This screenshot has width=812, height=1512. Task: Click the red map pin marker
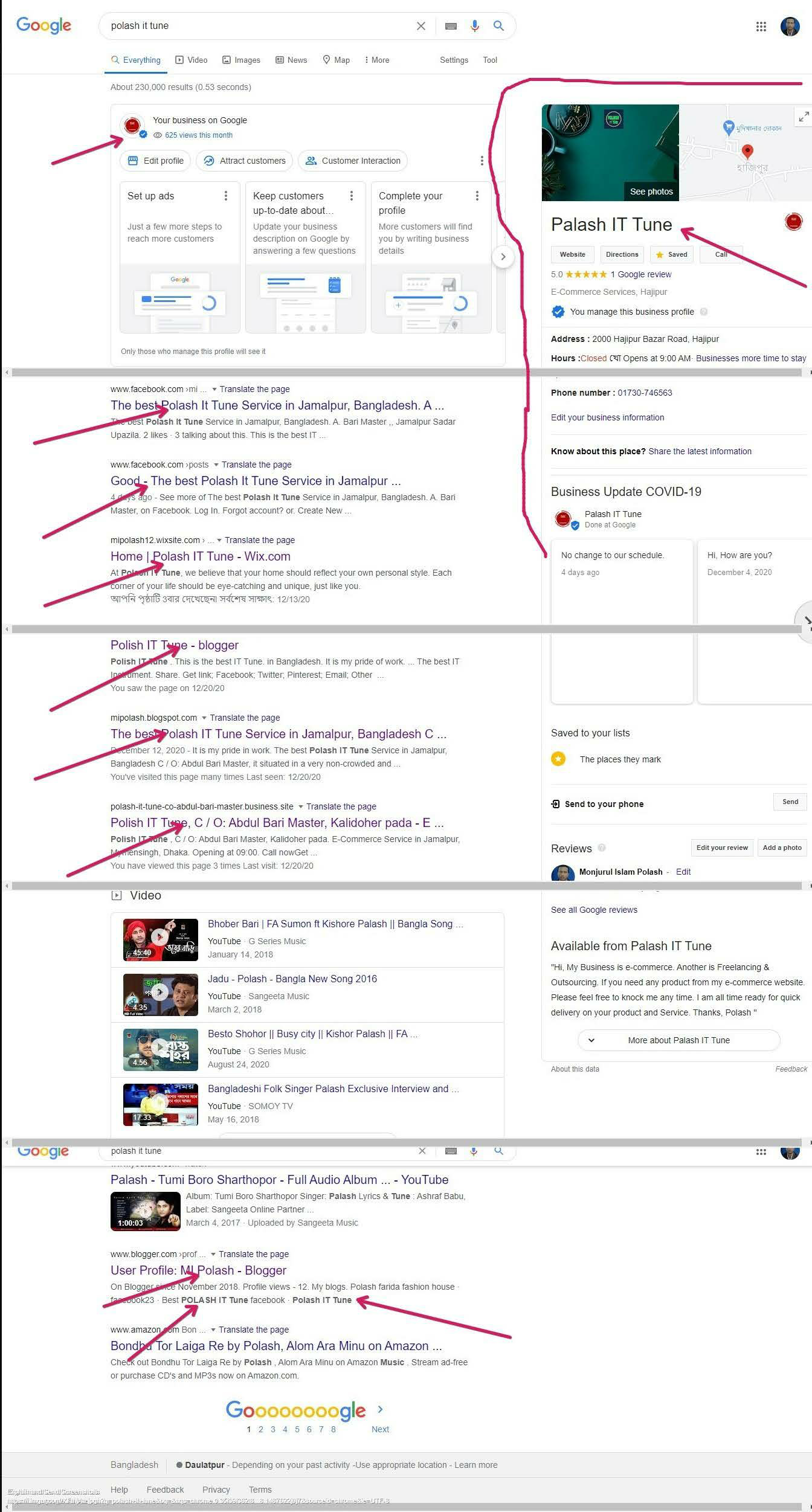[x=747, y=151]
